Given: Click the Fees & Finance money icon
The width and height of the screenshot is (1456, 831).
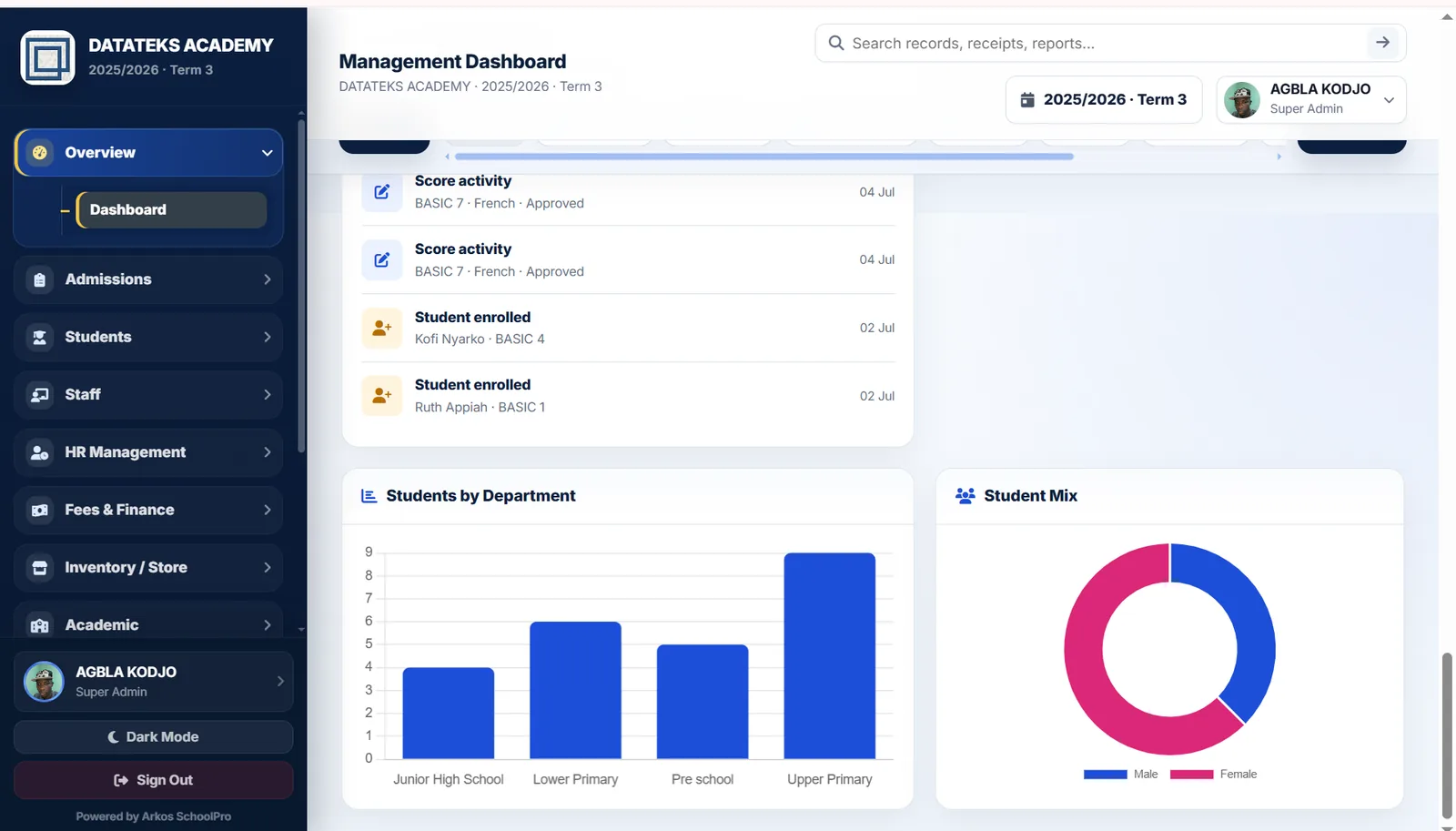Looking at the screenshot, I should (x=40, y=511).
